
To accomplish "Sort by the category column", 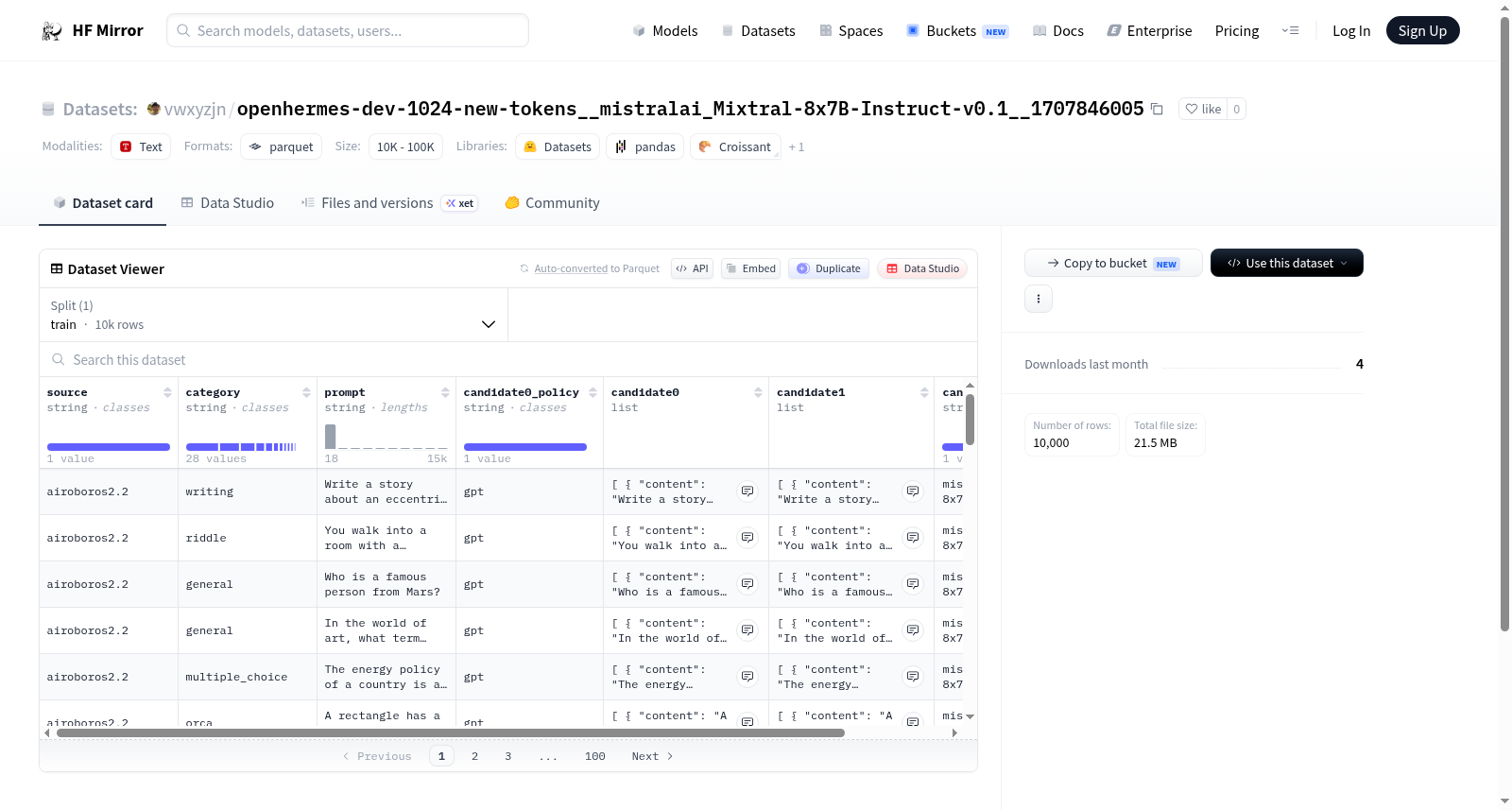I will pos(306,392).
